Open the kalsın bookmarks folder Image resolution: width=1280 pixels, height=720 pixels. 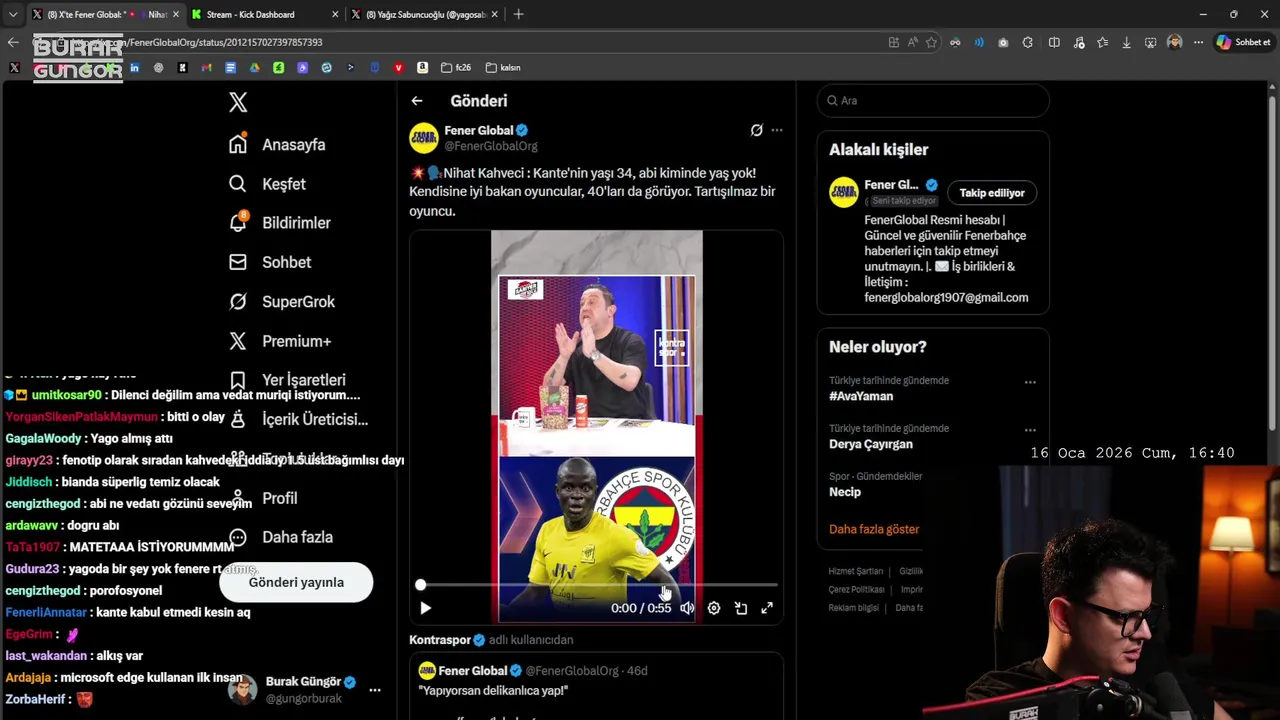click(x=503, y=68)
